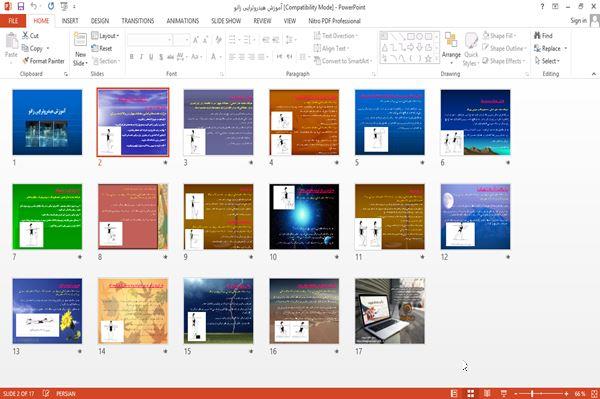Click the Find icon in Editing group
The height and width of the screenshot is (399, 600).
537,36
